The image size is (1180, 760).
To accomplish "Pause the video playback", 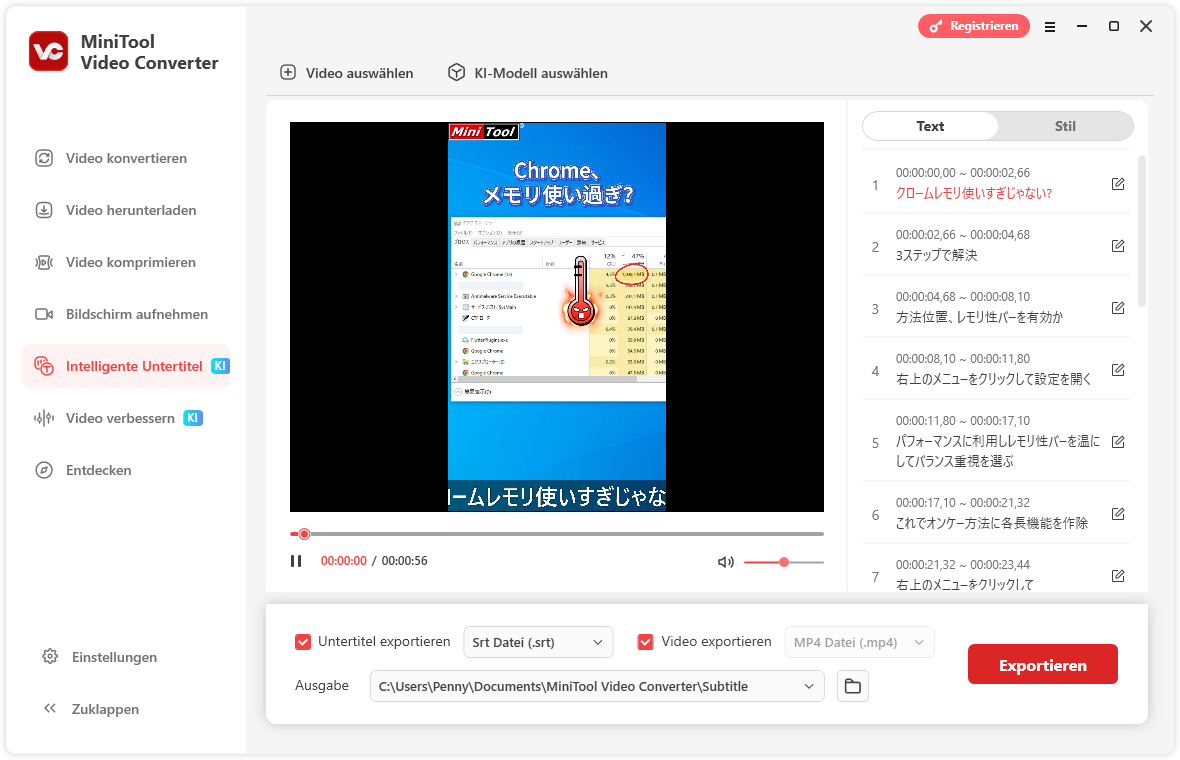I will pyautogui.click(x=296, y=561).
